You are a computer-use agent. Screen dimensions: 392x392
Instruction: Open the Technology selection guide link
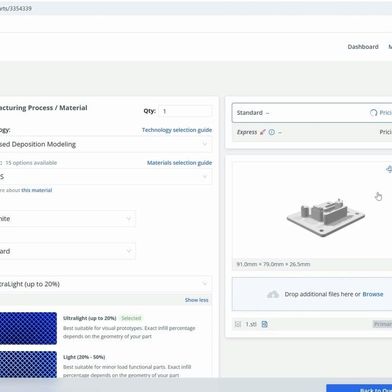[x=177, y=130]
